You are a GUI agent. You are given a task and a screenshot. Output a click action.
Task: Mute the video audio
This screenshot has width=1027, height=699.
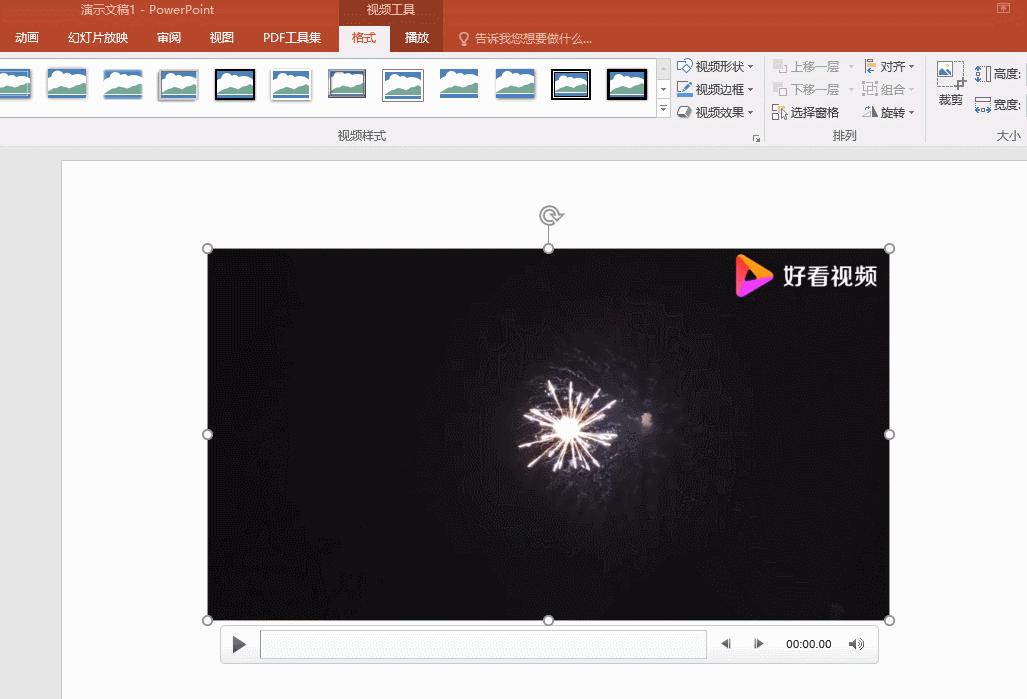[857, 644]
